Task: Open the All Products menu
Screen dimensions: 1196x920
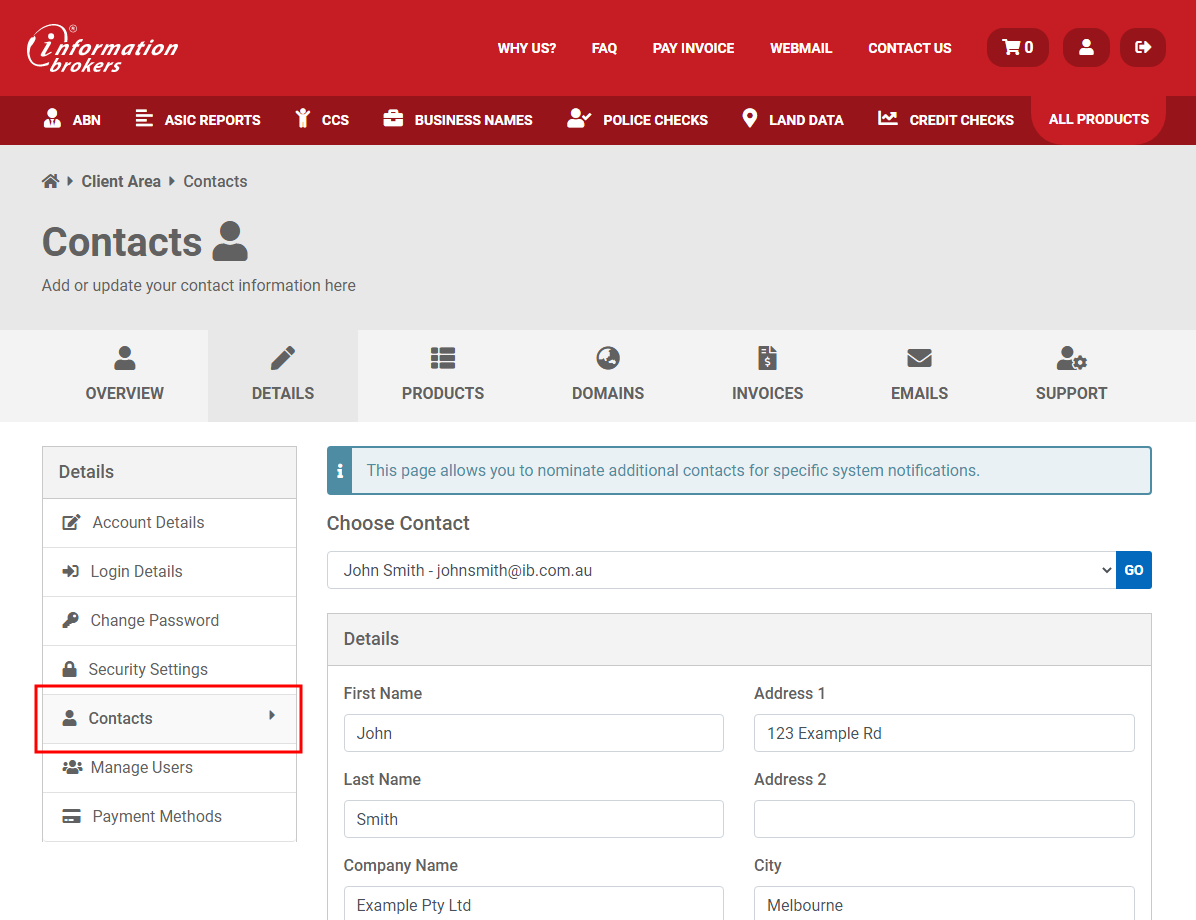Action: (1098, 119)
